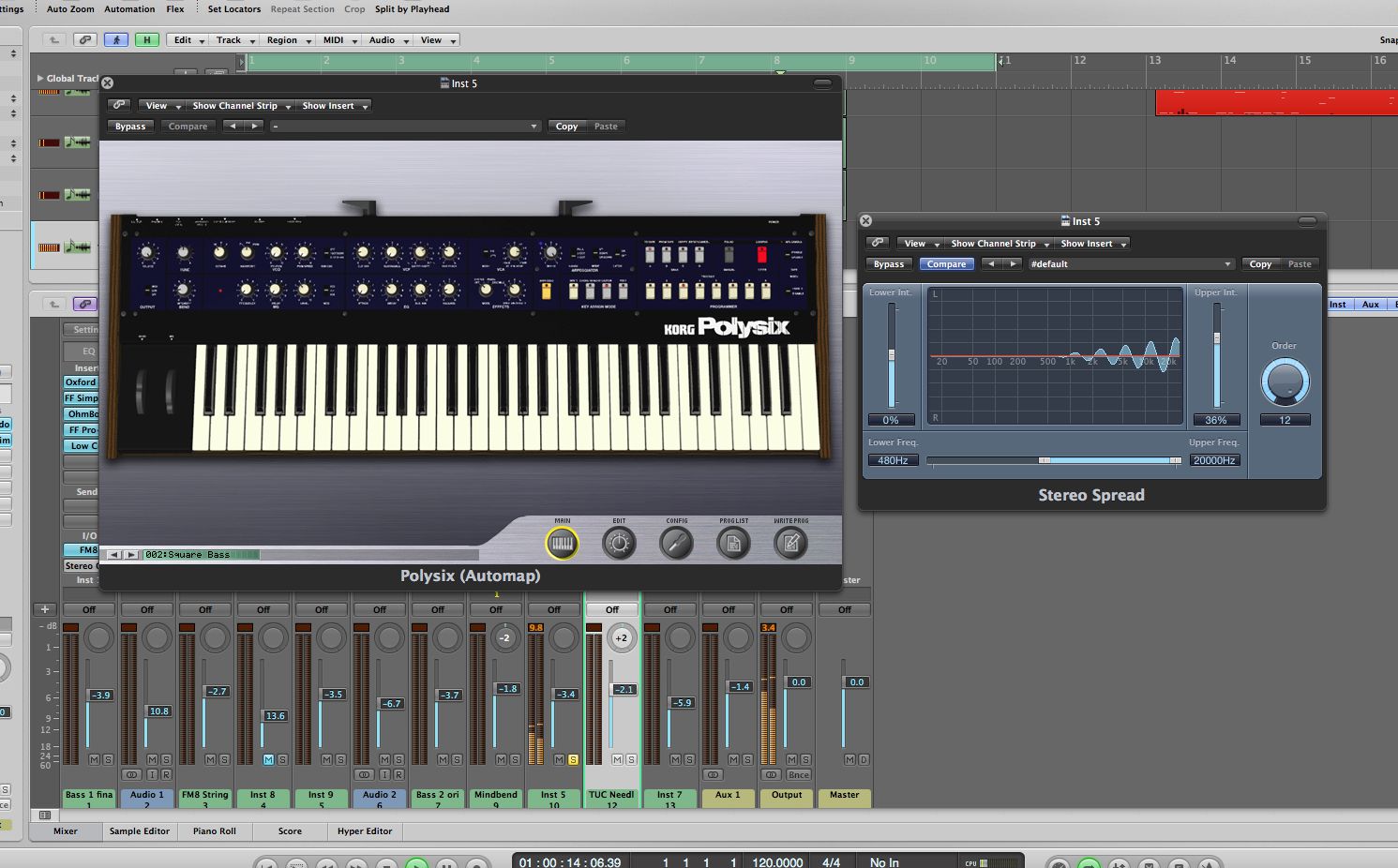1398x868 pixels.
Task: Click the Upper Int. slider in Stereo Spread
Action: 1217,355
